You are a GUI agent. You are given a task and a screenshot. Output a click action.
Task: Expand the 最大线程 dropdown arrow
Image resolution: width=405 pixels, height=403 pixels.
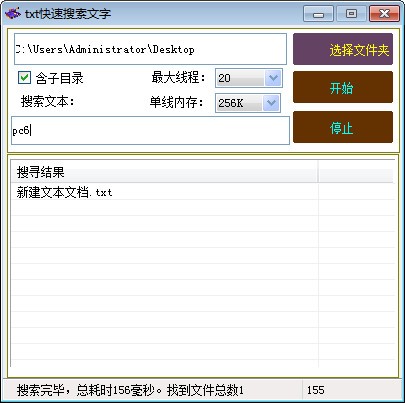(x=273, y=78)
